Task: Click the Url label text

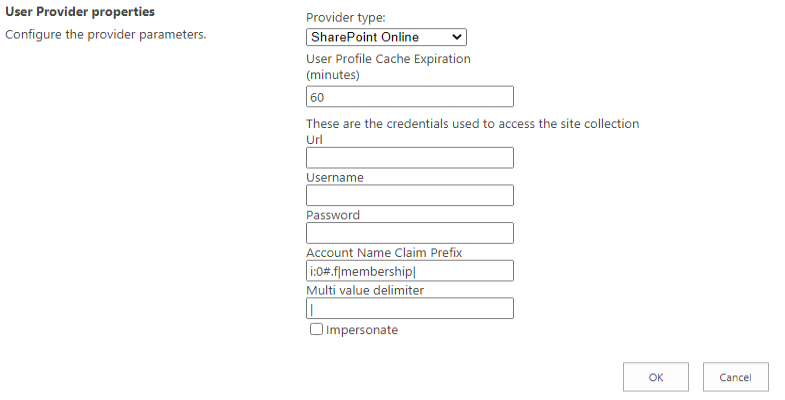Action: click(x=314, y=140)
